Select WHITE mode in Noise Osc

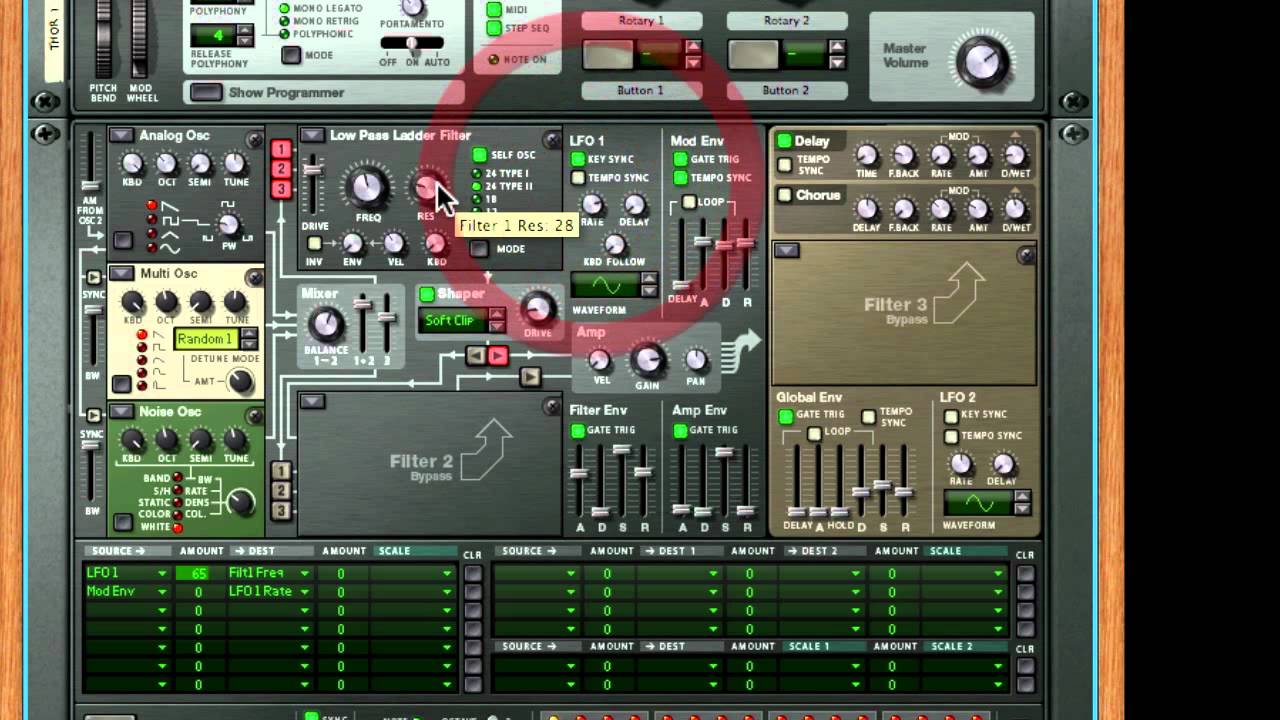tap(177, 527)
